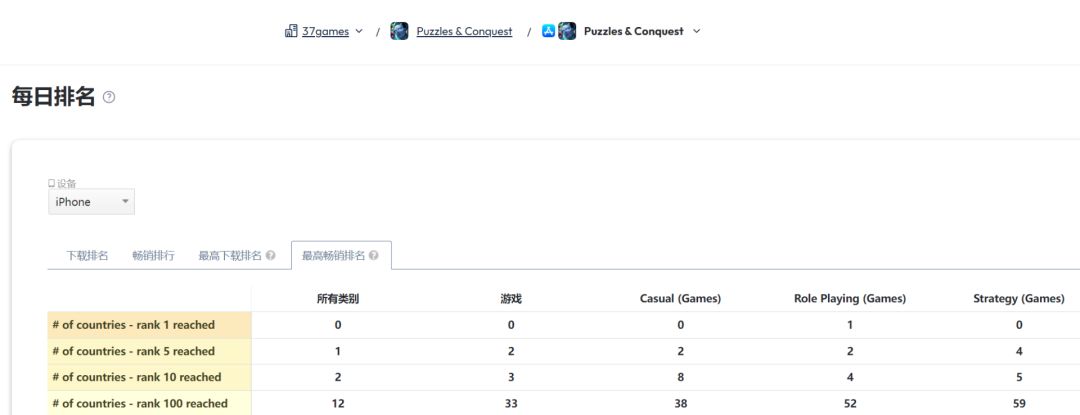1080x415 pixels.
Task: Click the help icon beside 每日排名 heading
Action: 109,97
